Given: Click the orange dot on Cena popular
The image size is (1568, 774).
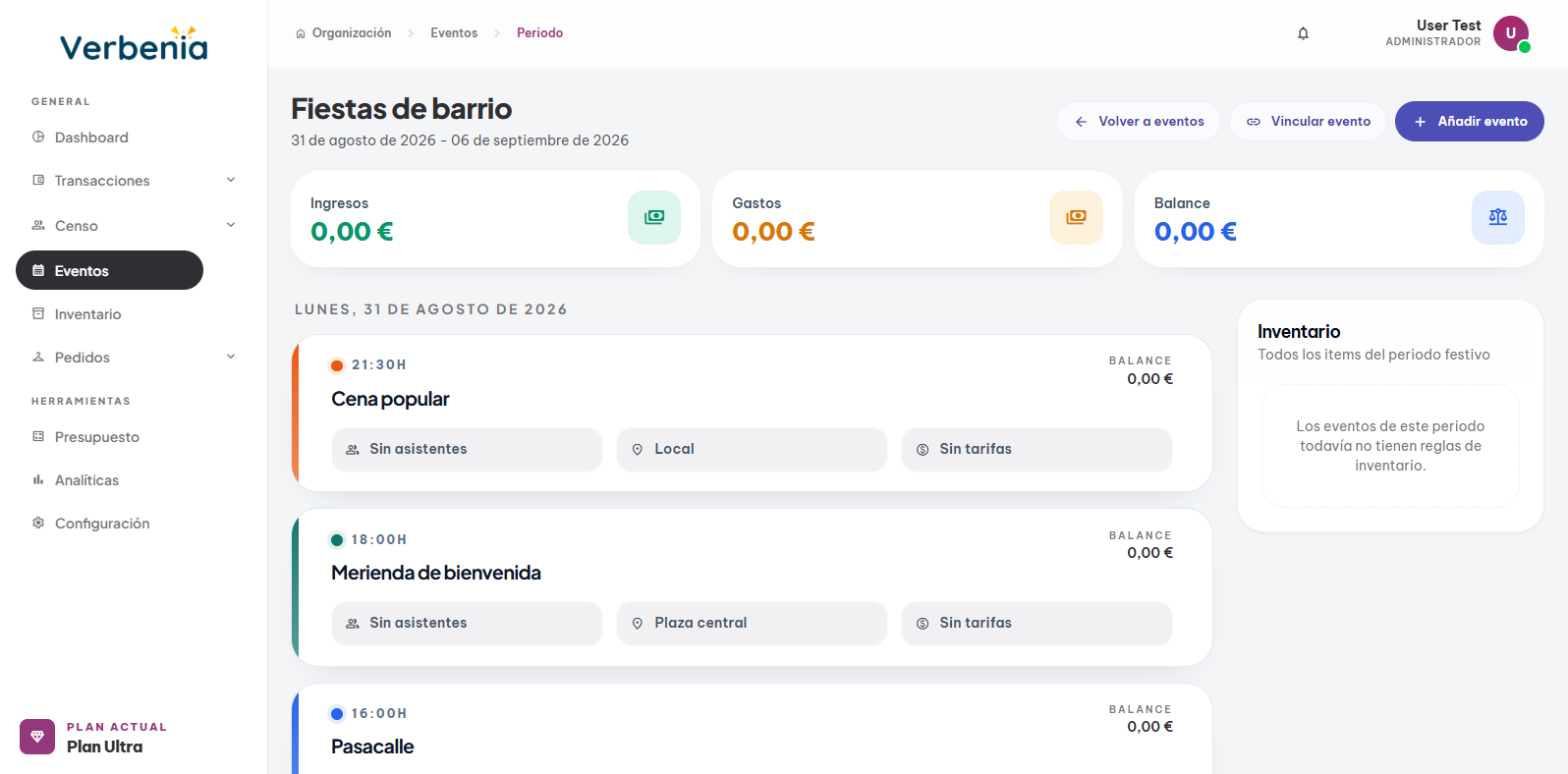Looking at the screenshot, I should tap(337, 365).
